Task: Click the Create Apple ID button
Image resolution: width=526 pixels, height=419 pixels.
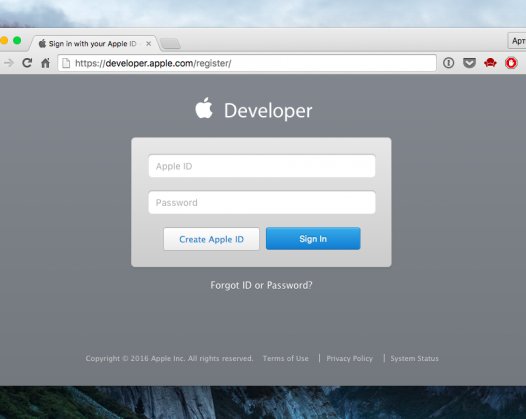Action: click(x=211, y=239)
